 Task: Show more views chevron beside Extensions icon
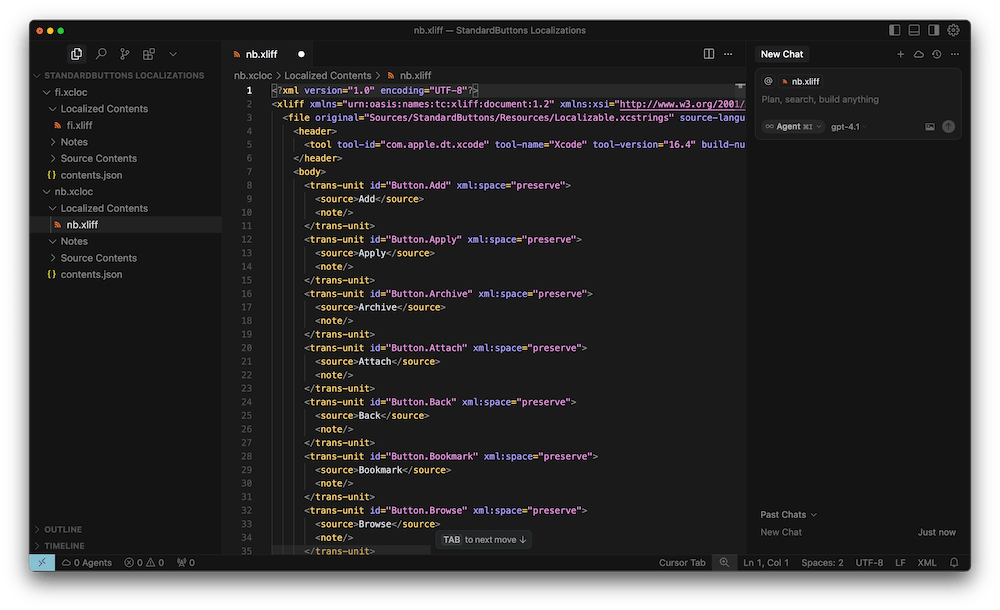(x=173, y=54)
